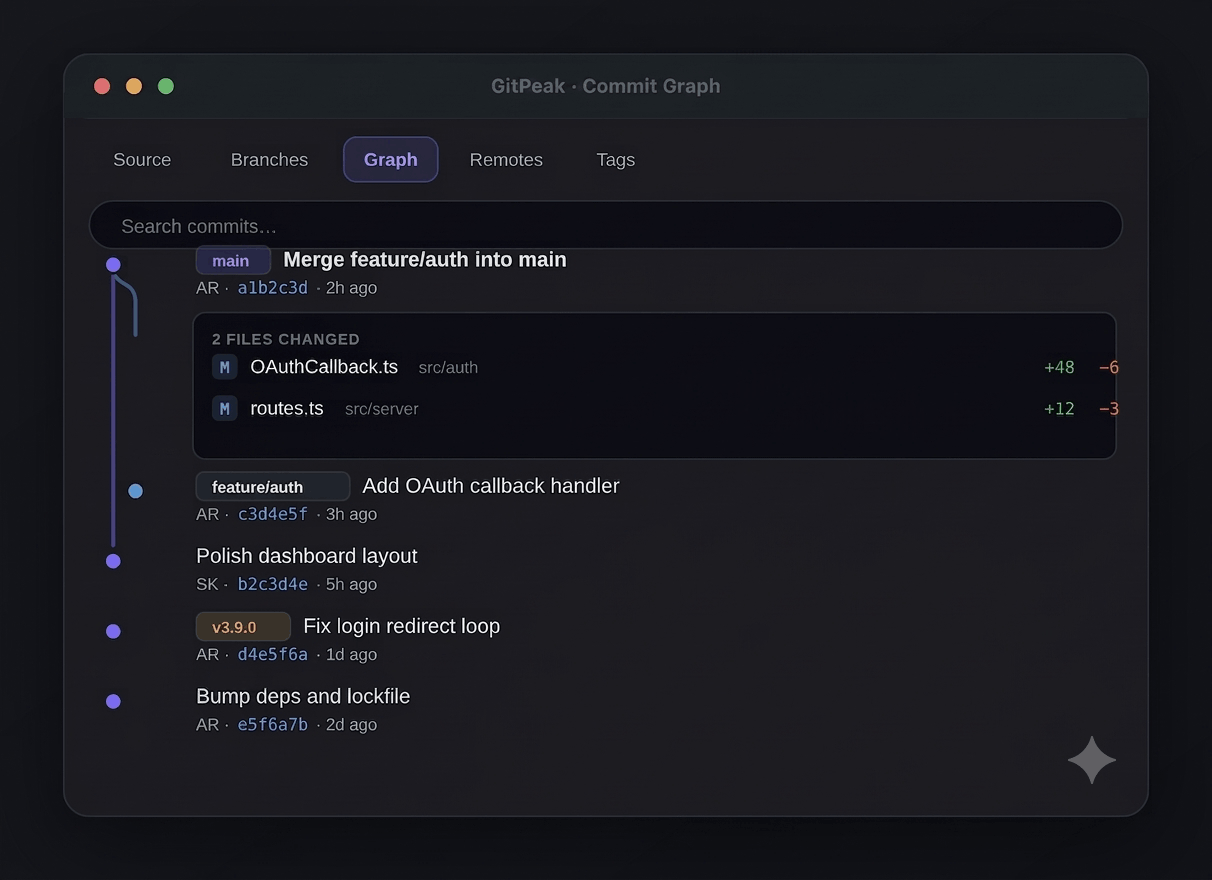Click the sparkle star icon at bottom right
The image size is (1212, 880).
1092,760
